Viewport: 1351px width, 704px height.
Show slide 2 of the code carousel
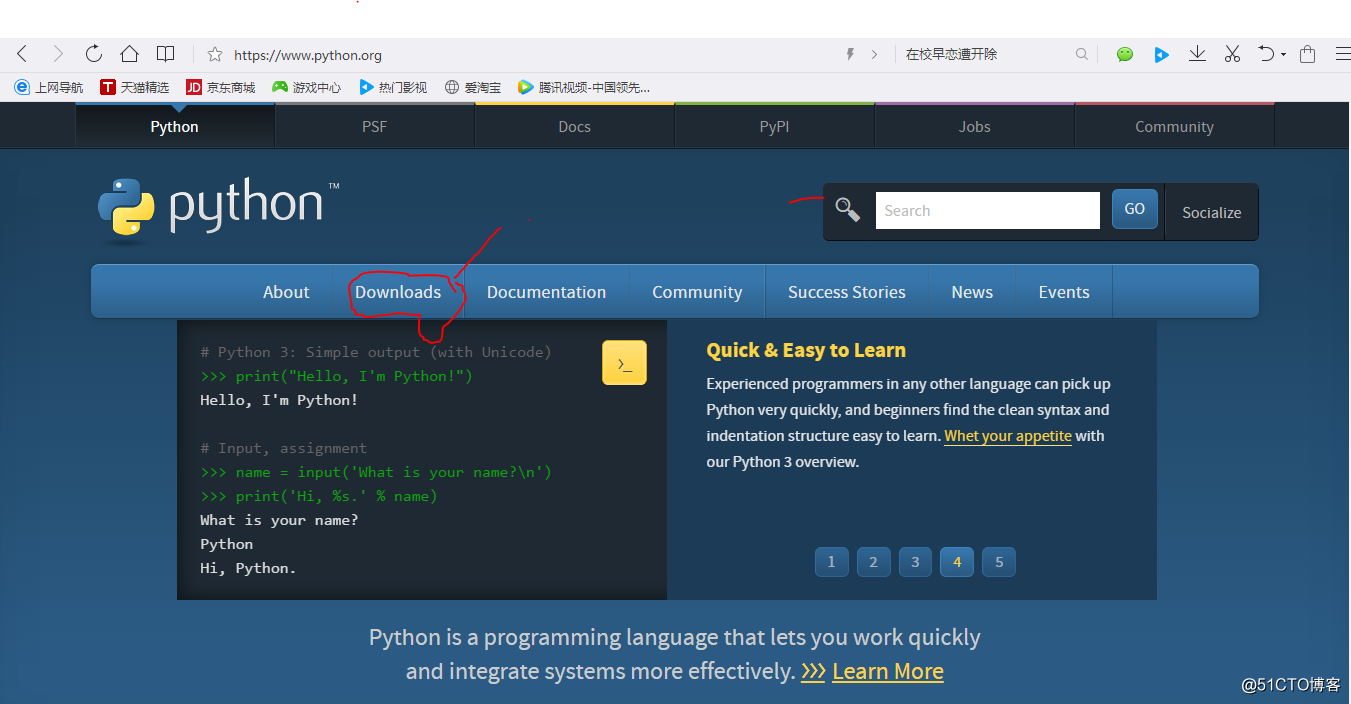873,562
